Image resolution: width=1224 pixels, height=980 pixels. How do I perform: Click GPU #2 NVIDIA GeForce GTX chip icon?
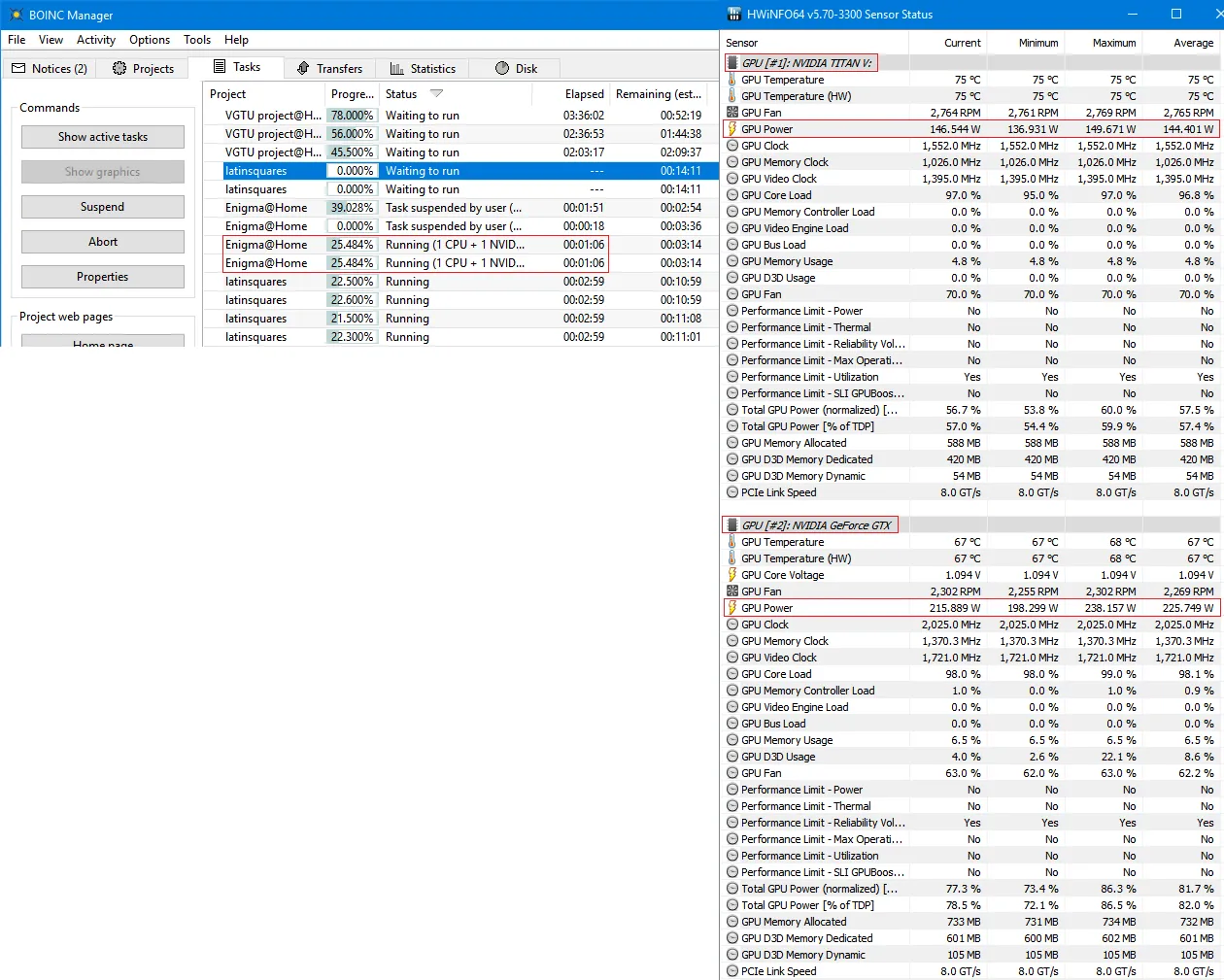[x=732, y=525]
